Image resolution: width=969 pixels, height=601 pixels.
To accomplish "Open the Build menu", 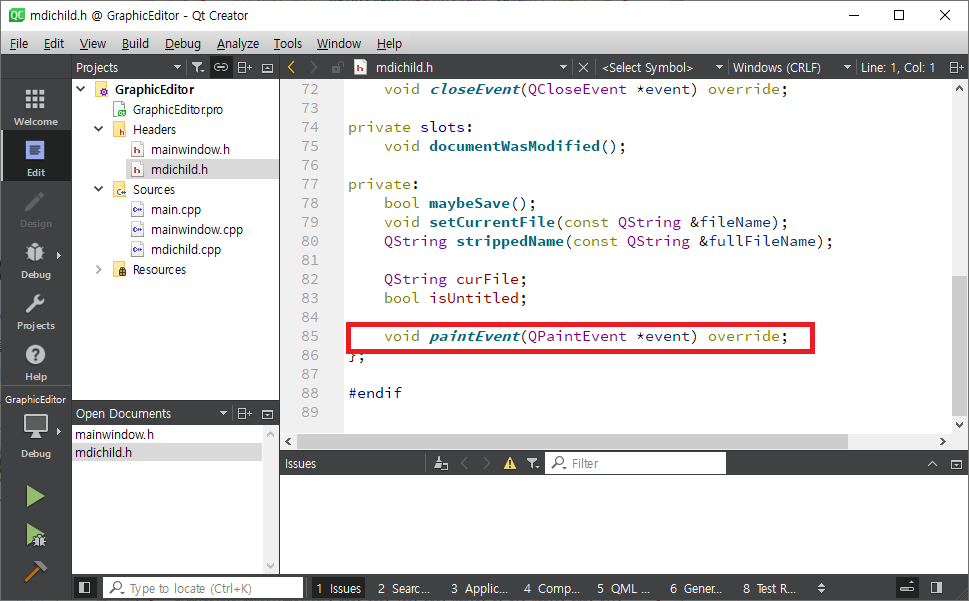I will 135,43.
